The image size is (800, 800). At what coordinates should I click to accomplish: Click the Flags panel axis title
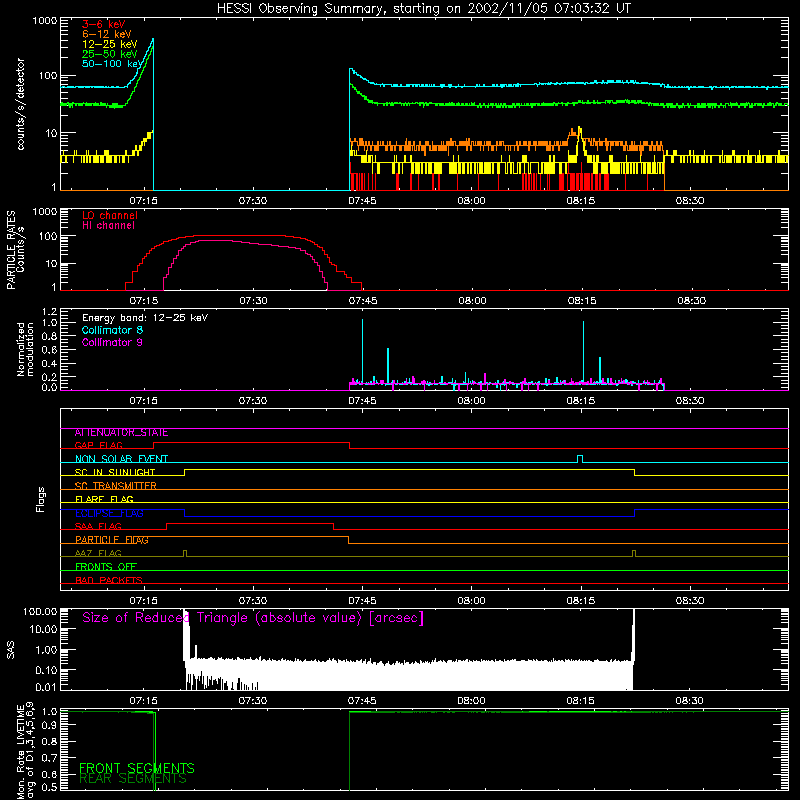point(41,499)
